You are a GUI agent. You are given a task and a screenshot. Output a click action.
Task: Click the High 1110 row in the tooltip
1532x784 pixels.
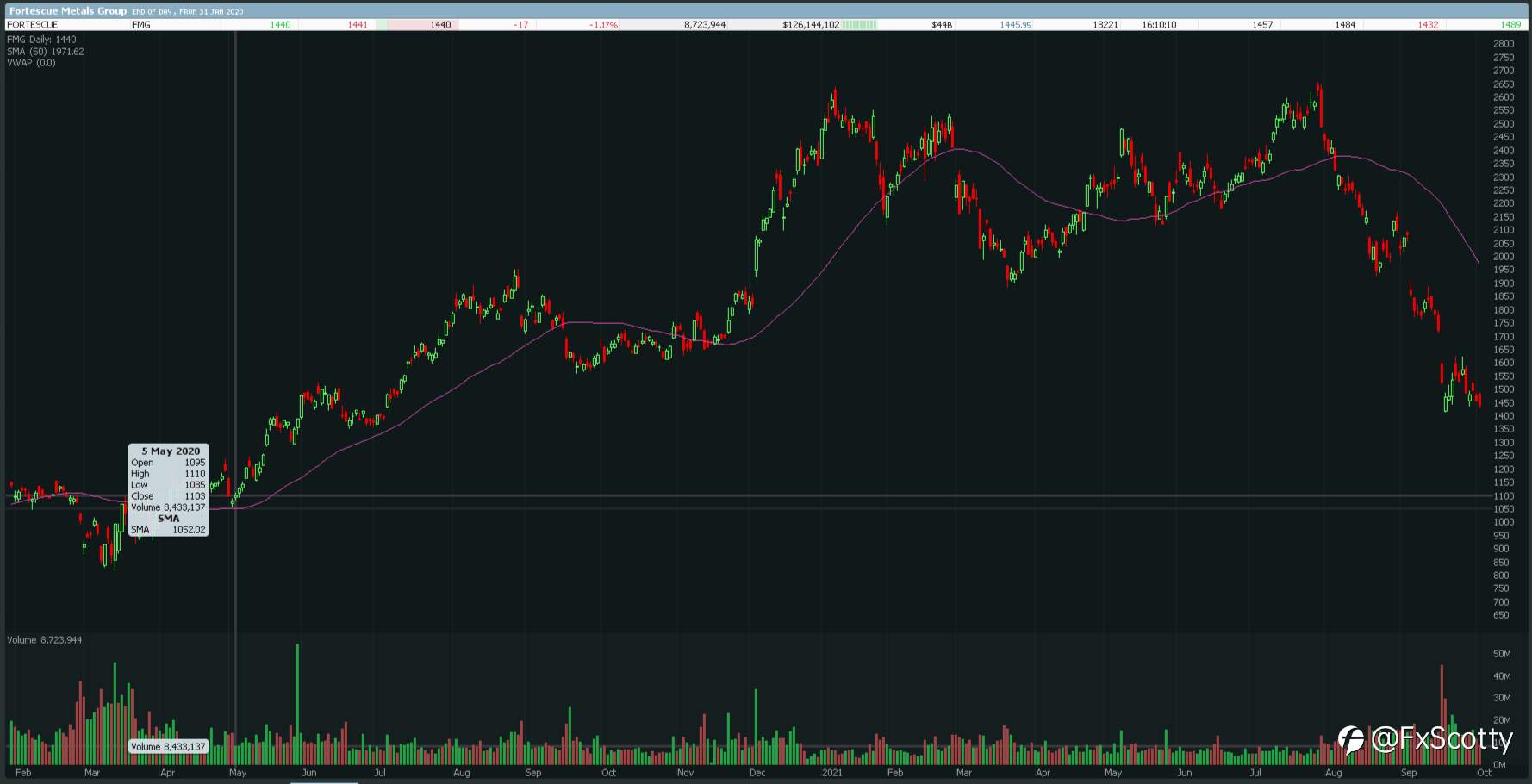(168, 474)
